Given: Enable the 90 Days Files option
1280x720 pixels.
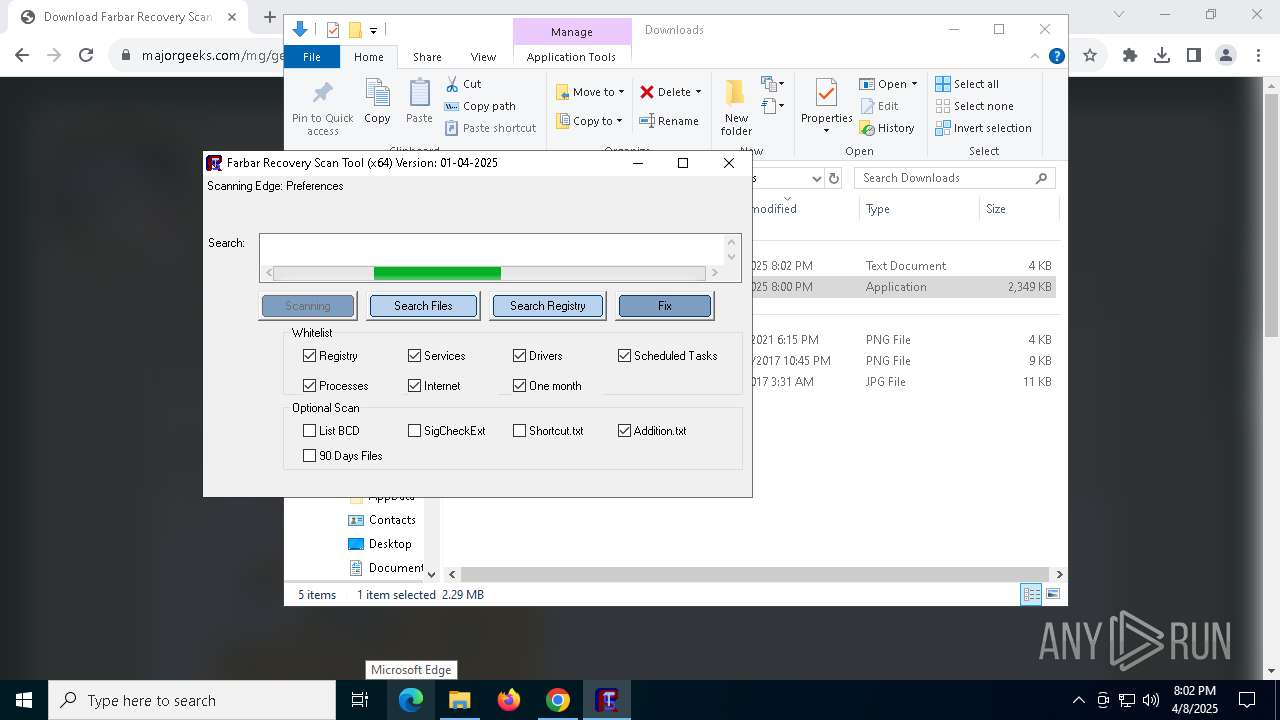Looking at the screenshot, I should point(309,455).
